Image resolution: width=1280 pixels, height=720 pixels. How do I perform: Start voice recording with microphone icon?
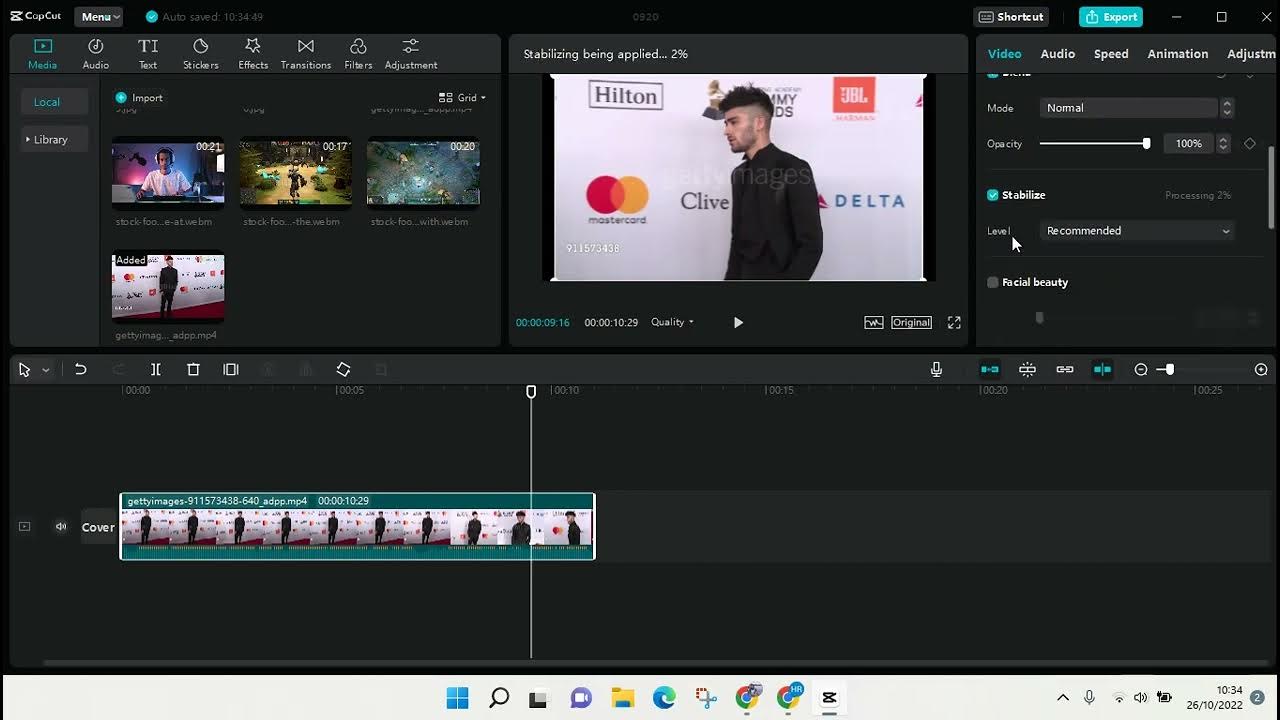[x=936, y=370]
